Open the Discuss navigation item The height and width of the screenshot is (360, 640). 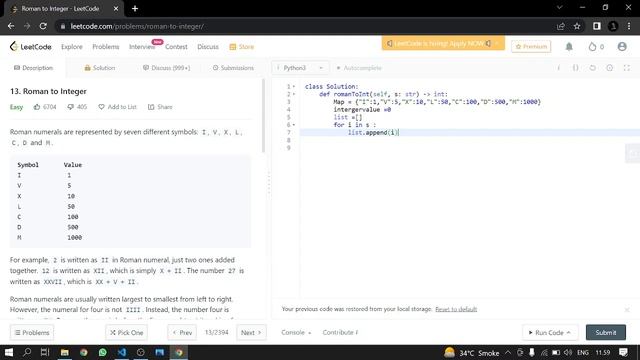click(208, 47)
